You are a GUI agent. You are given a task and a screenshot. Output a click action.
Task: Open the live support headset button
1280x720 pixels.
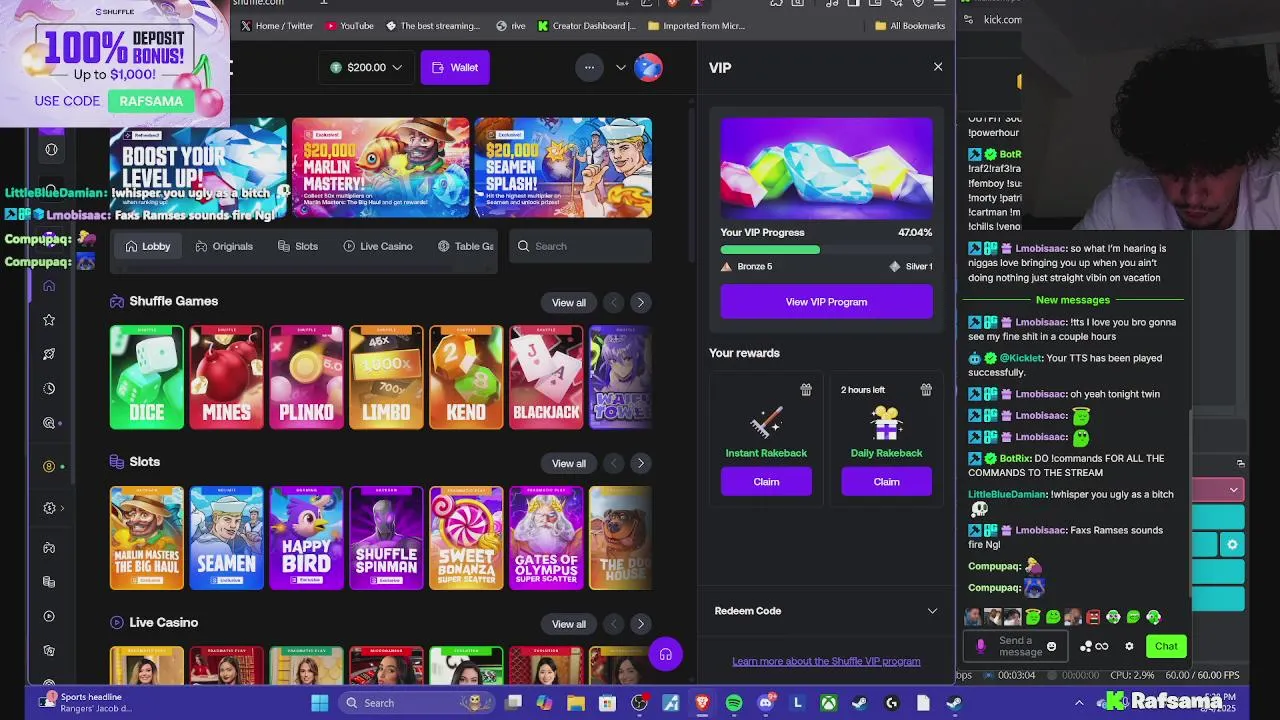[666, 655]
